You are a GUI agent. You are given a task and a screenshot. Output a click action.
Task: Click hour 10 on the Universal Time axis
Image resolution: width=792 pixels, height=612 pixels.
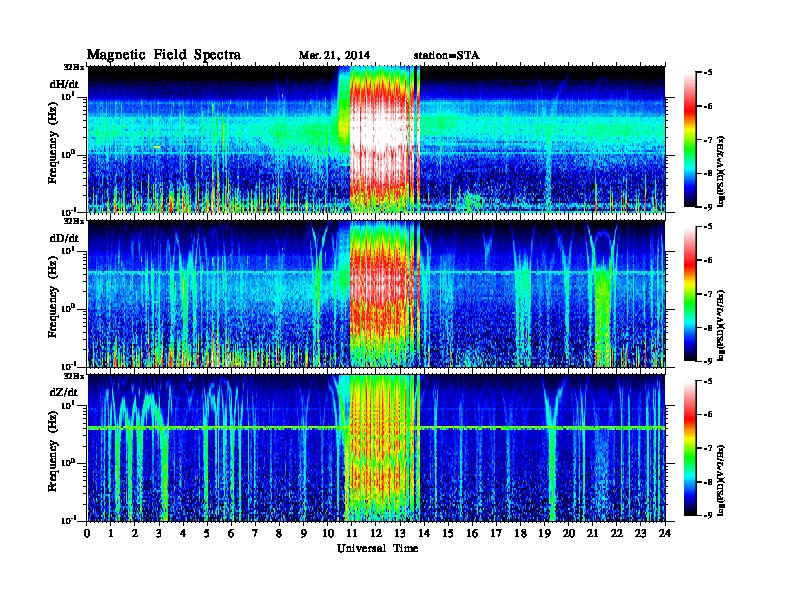point(328,534)
